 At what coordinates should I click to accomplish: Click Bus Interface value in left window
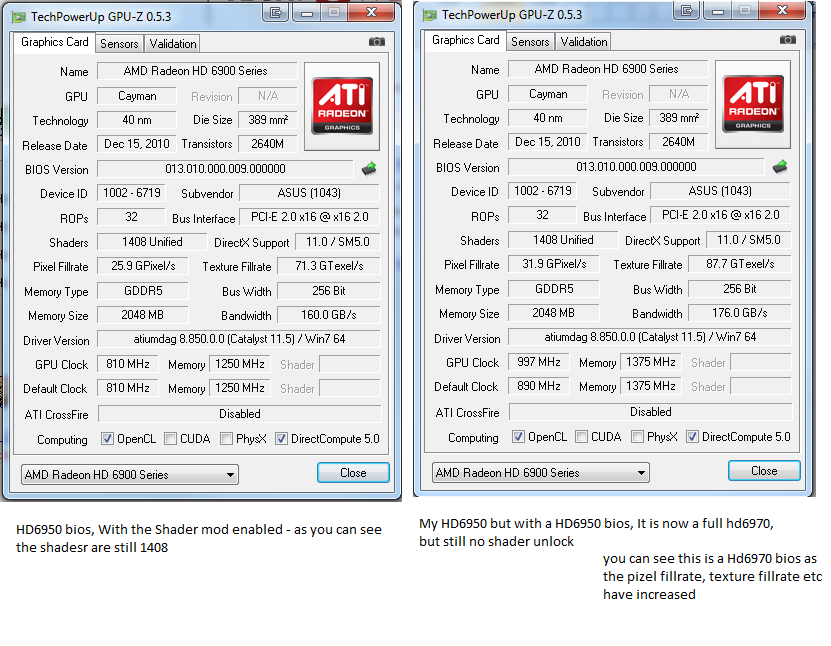coord(310,217)
